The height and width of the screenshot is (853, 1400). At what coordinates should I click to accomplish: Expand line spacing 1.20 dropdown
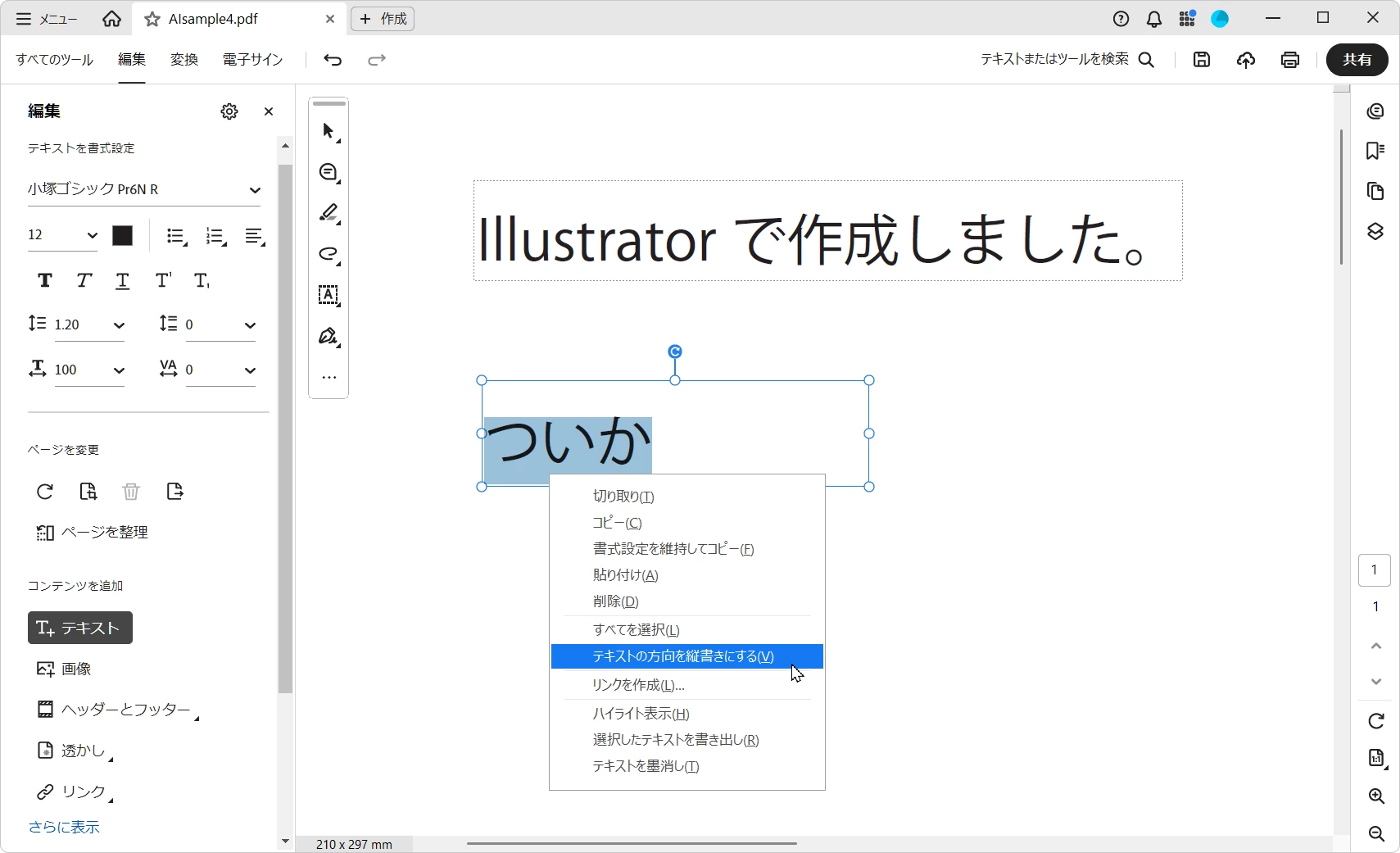pyautogui.click(x=119, y=325)
